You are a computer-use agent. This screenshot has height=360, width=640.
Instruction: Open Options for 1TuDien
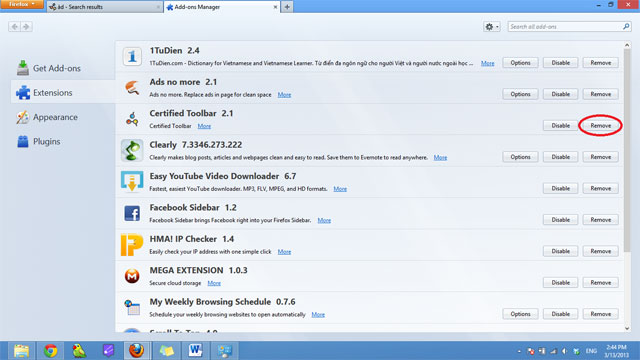[x=520, y=63]
